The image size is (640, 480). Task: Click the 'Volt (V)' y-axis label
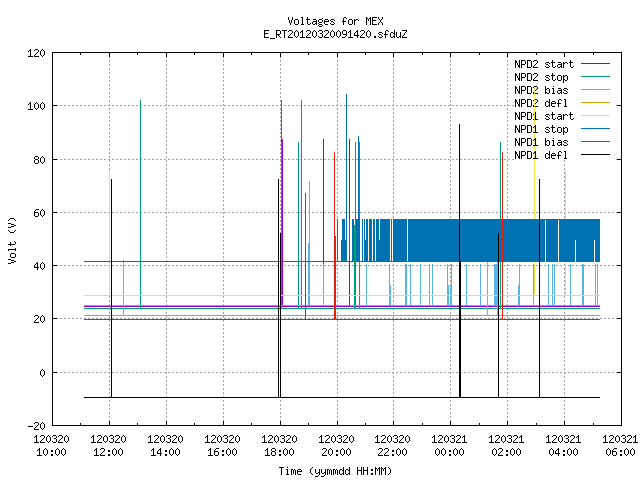(12, 240)
